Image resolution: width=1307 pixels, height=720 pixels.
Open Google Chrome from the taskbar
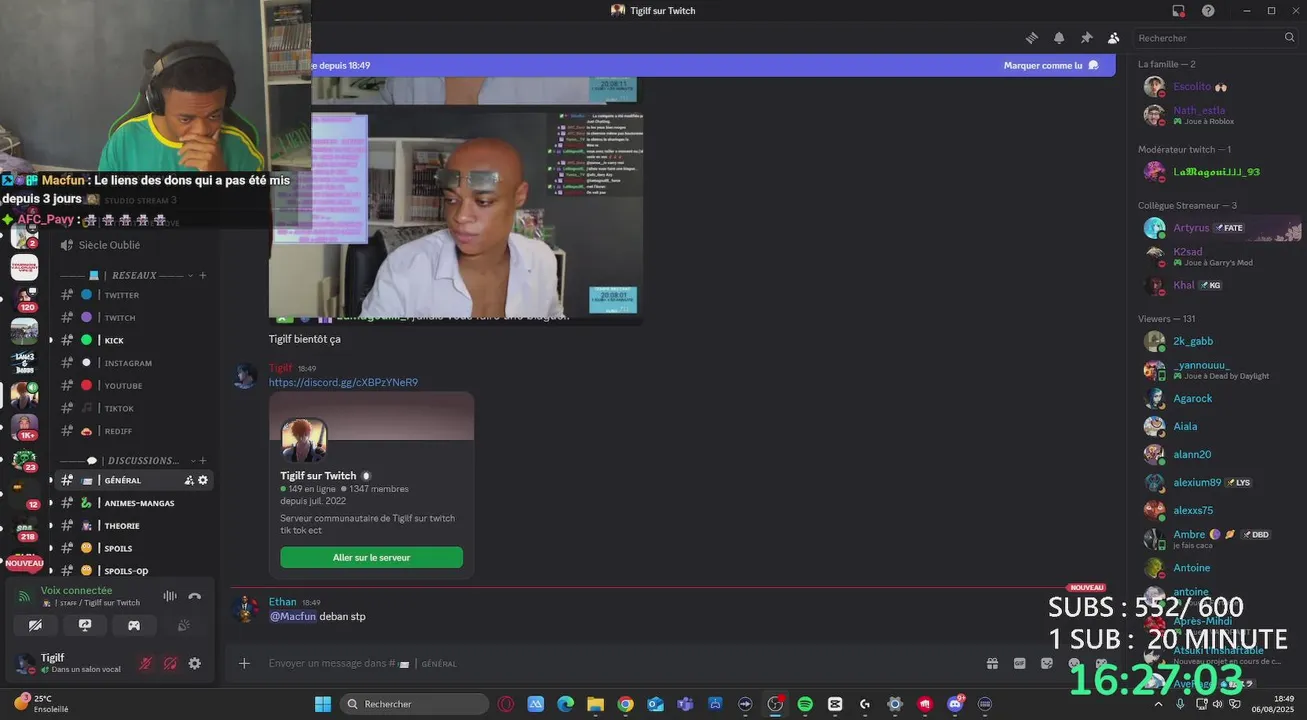click(625, 704)
